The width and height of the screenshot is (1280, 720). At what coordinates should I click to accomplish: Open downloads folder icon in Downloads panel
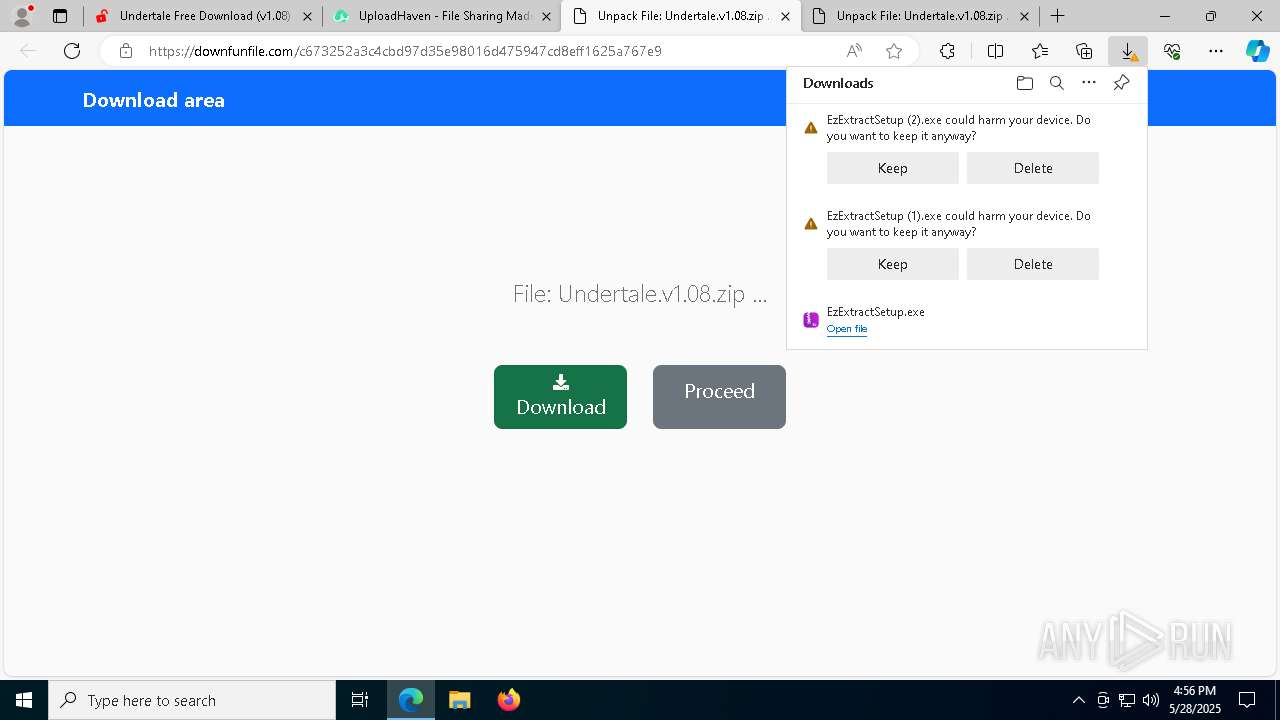tap(1024, 83)
